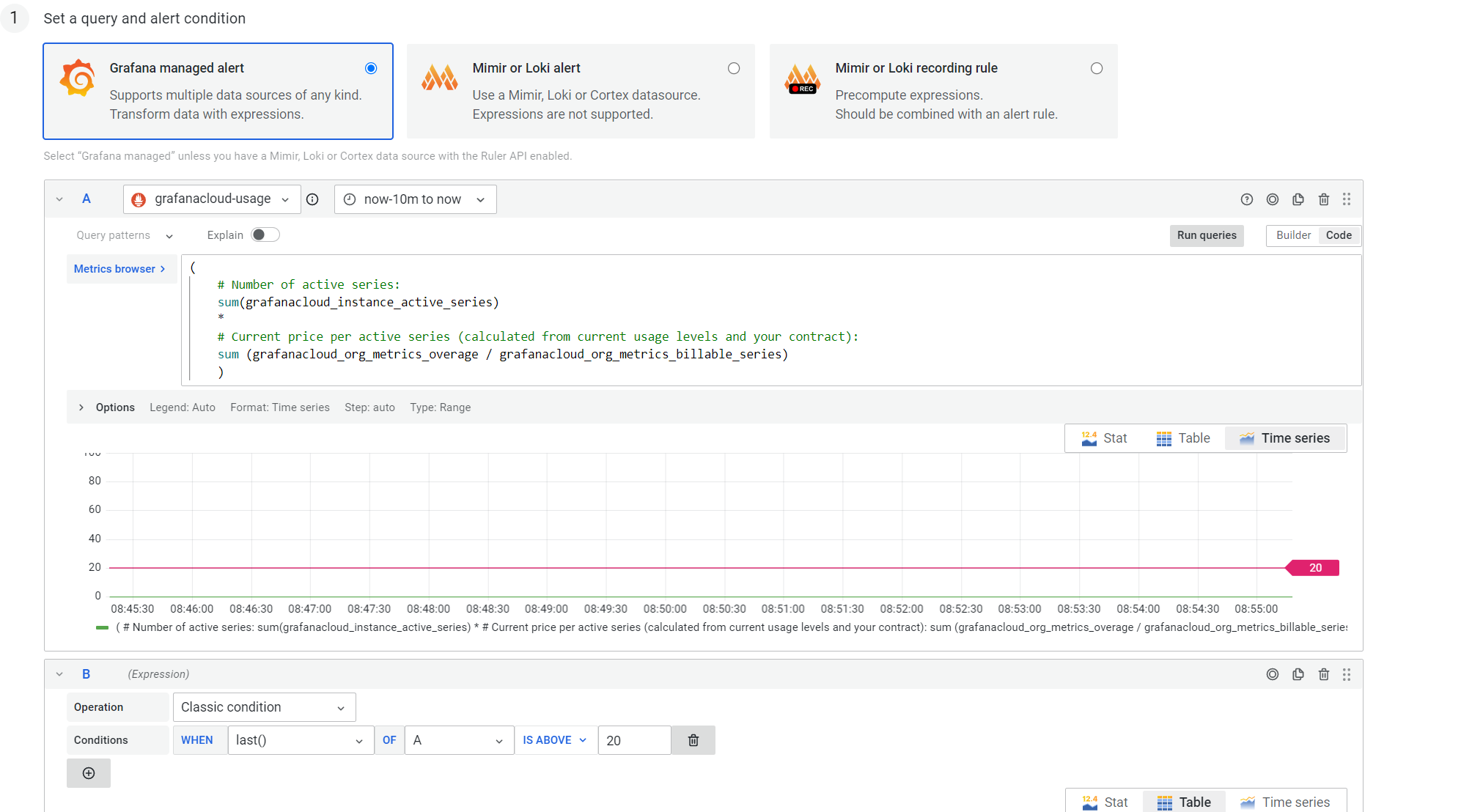Image resolution: width=1461 pixels, height=812 pixels.
Task: Click threshold value input containing 20
Action: pyautogui.click(x=633, y=740)
